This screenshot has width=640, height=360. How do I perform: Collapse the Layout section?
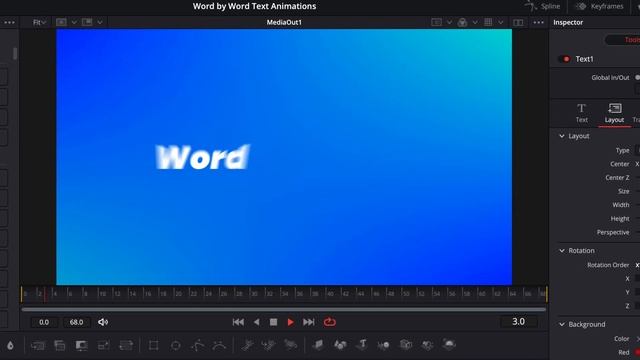coord(562,136)
